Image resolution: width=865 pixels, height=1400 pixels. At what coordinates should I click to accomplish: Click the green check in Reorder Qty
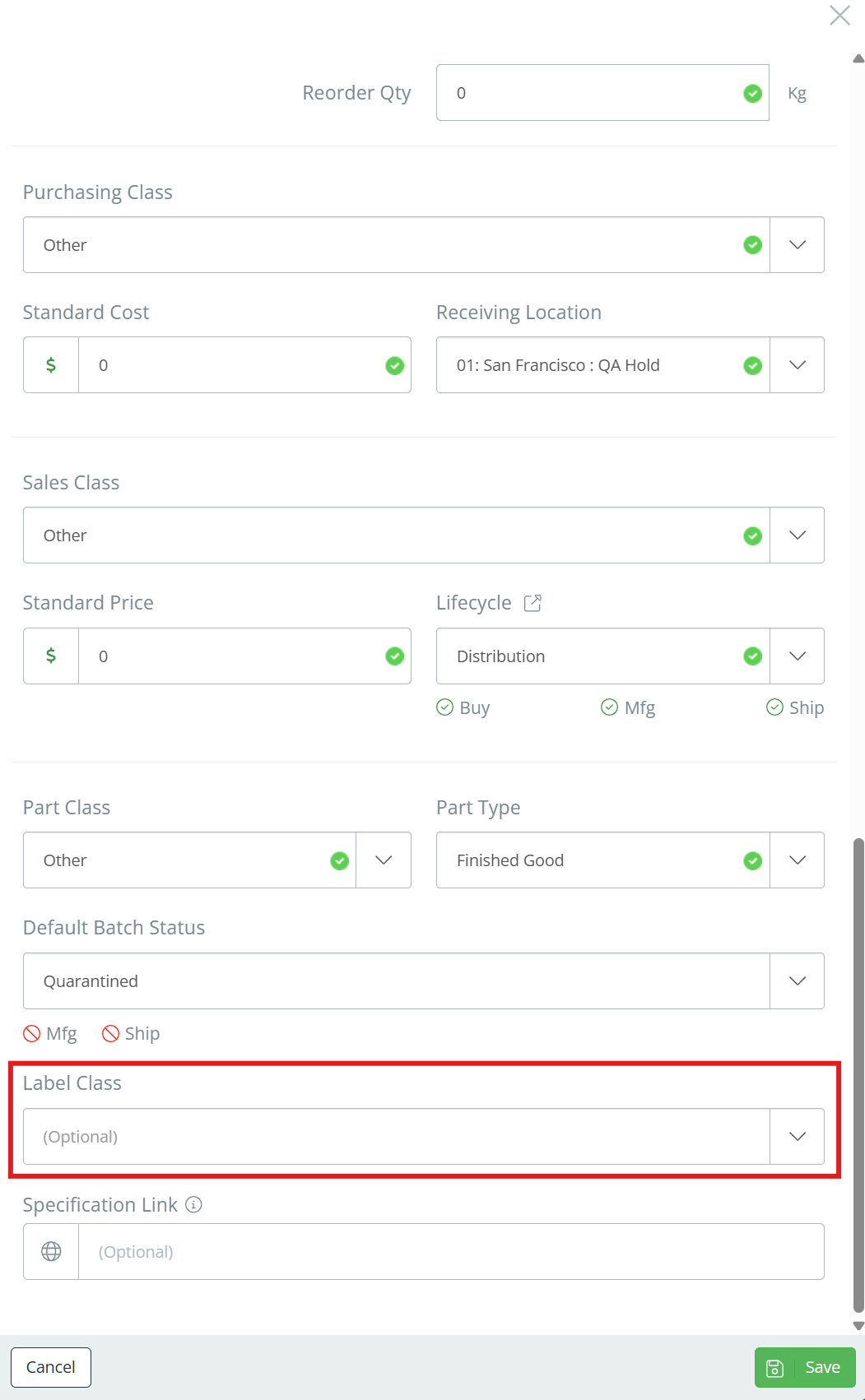point(752,93)
